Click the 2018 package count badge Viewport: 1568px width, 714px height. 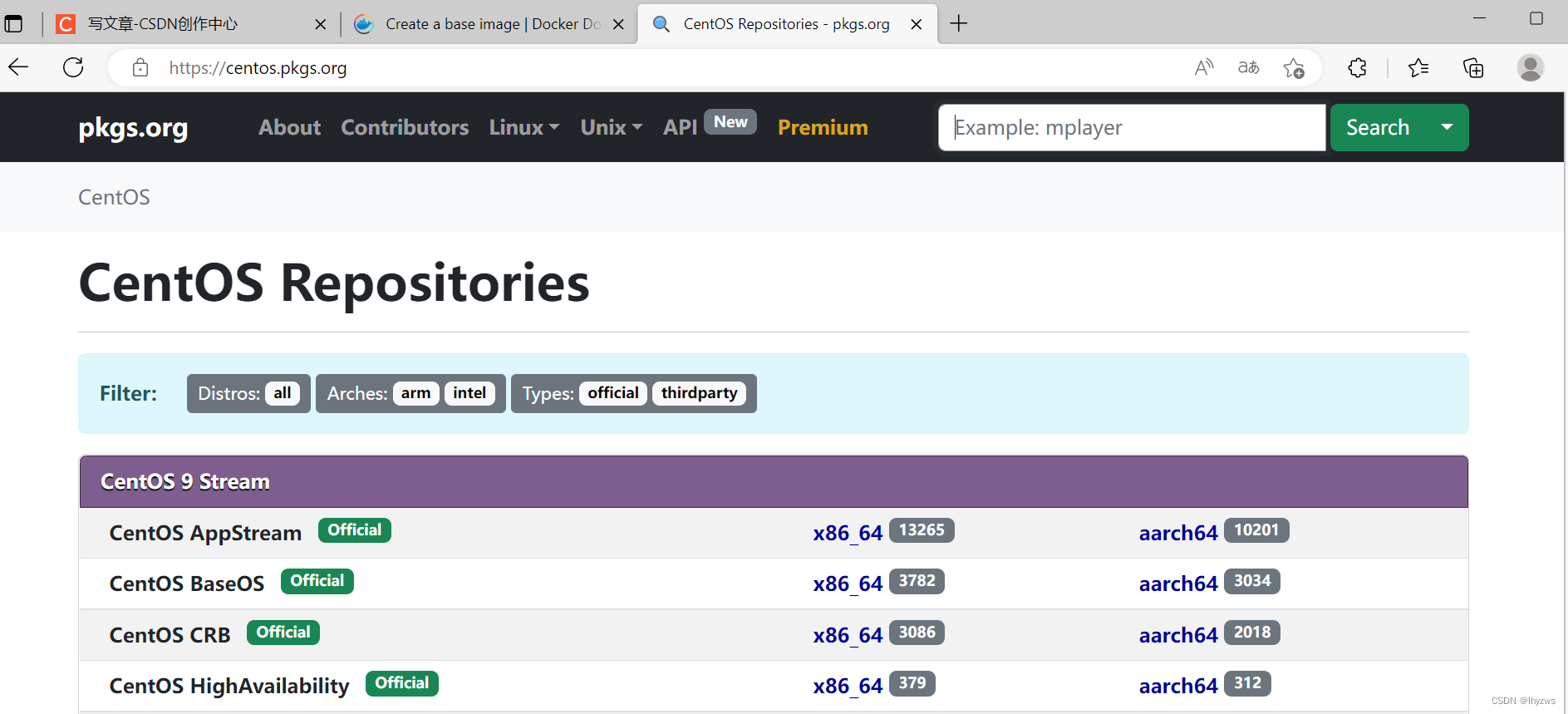coord(1252,633)
